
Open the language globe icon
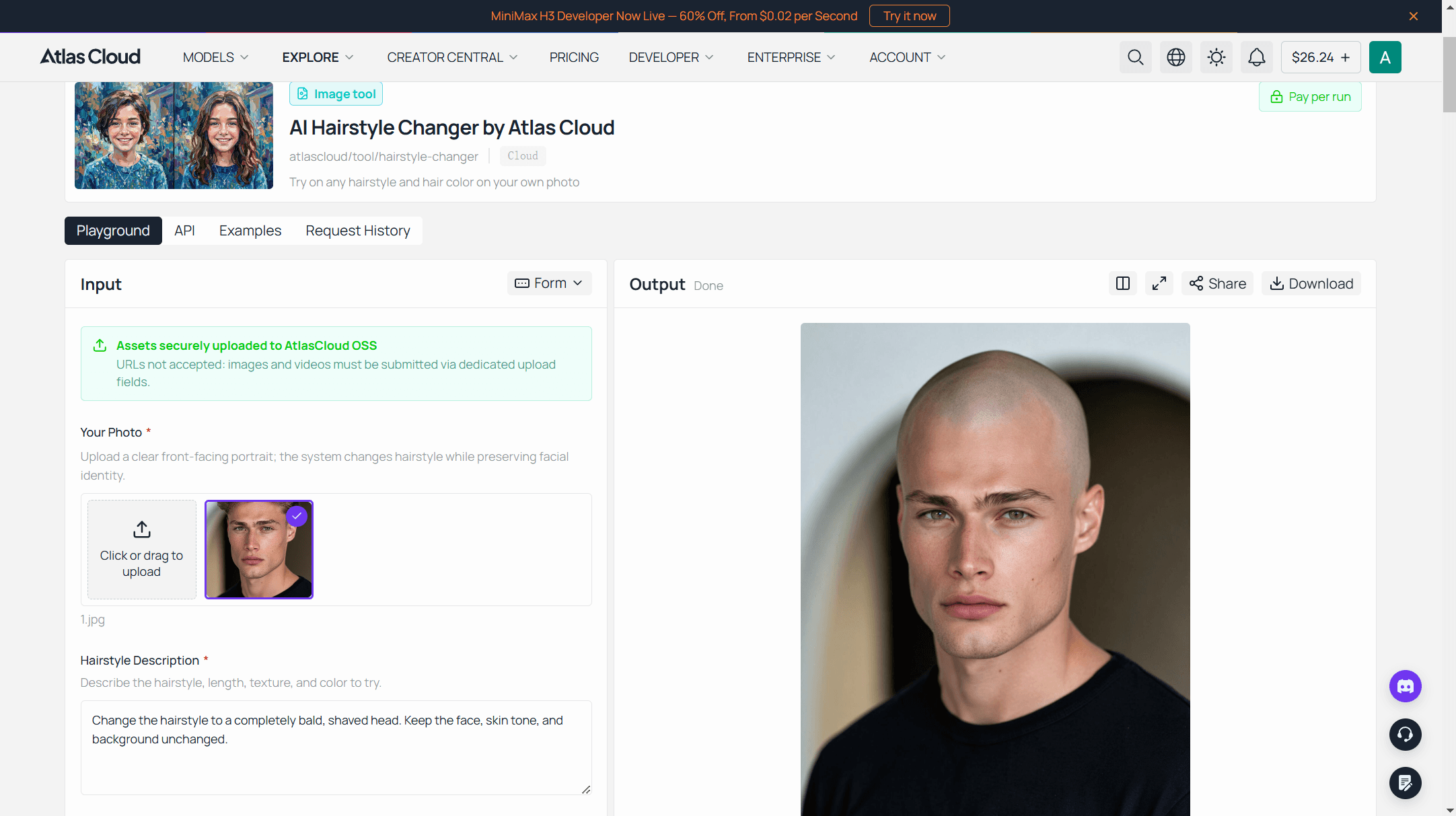coord(1175,57)
